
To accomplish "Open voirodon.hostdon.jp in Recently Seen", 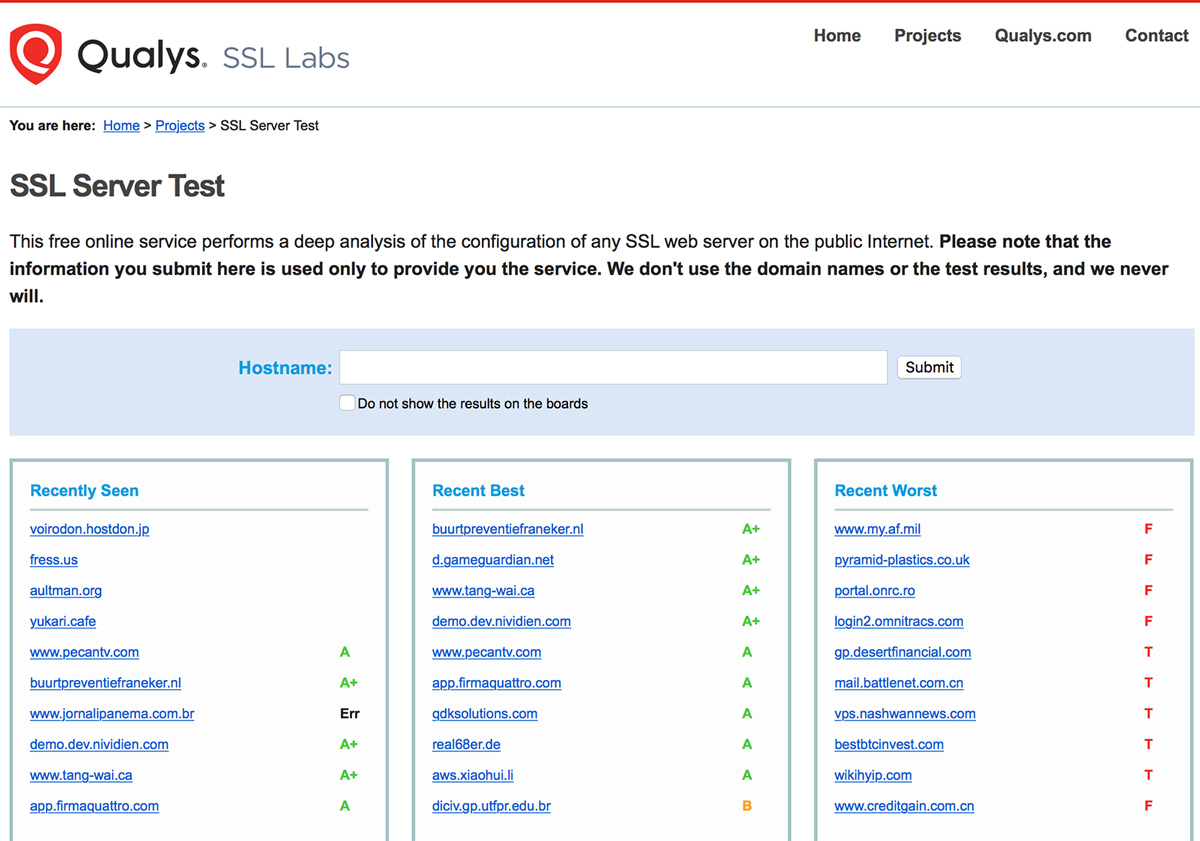I will [90, 529].
